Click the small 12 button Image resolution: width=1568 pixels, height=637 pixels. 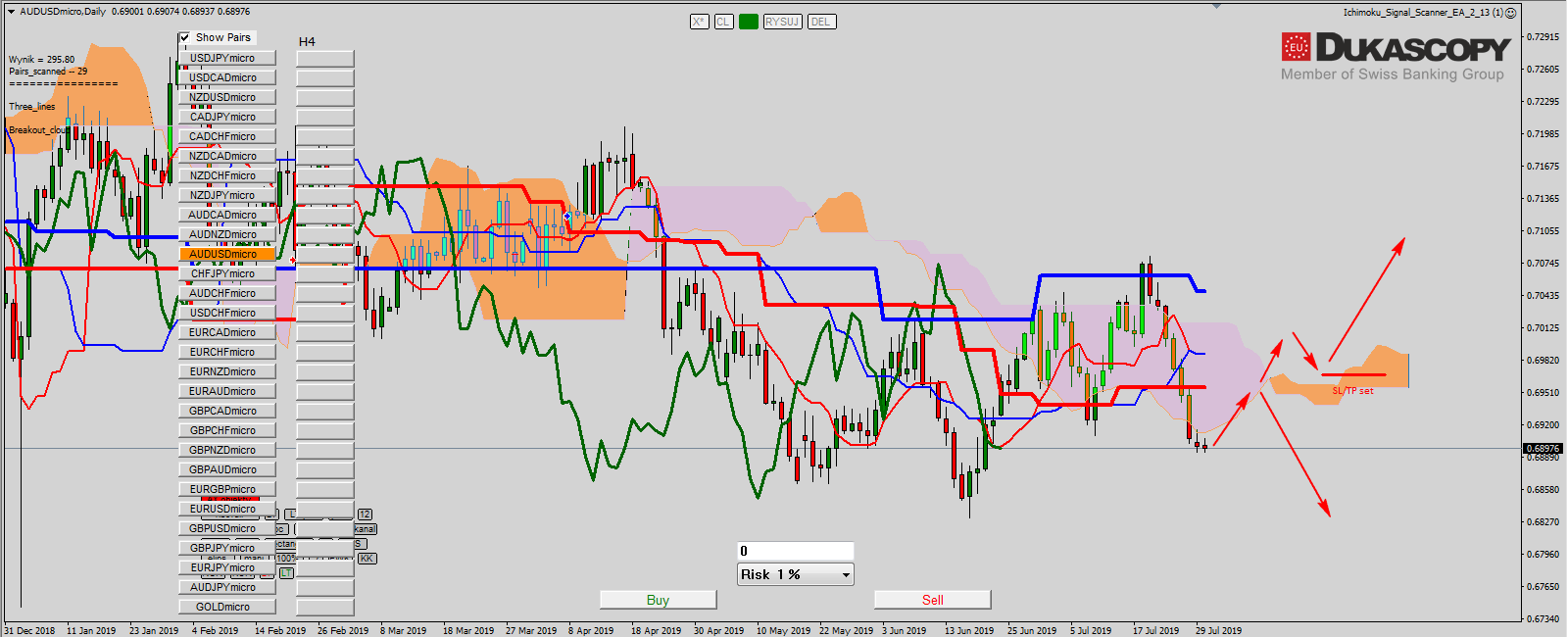click(365, 514)
